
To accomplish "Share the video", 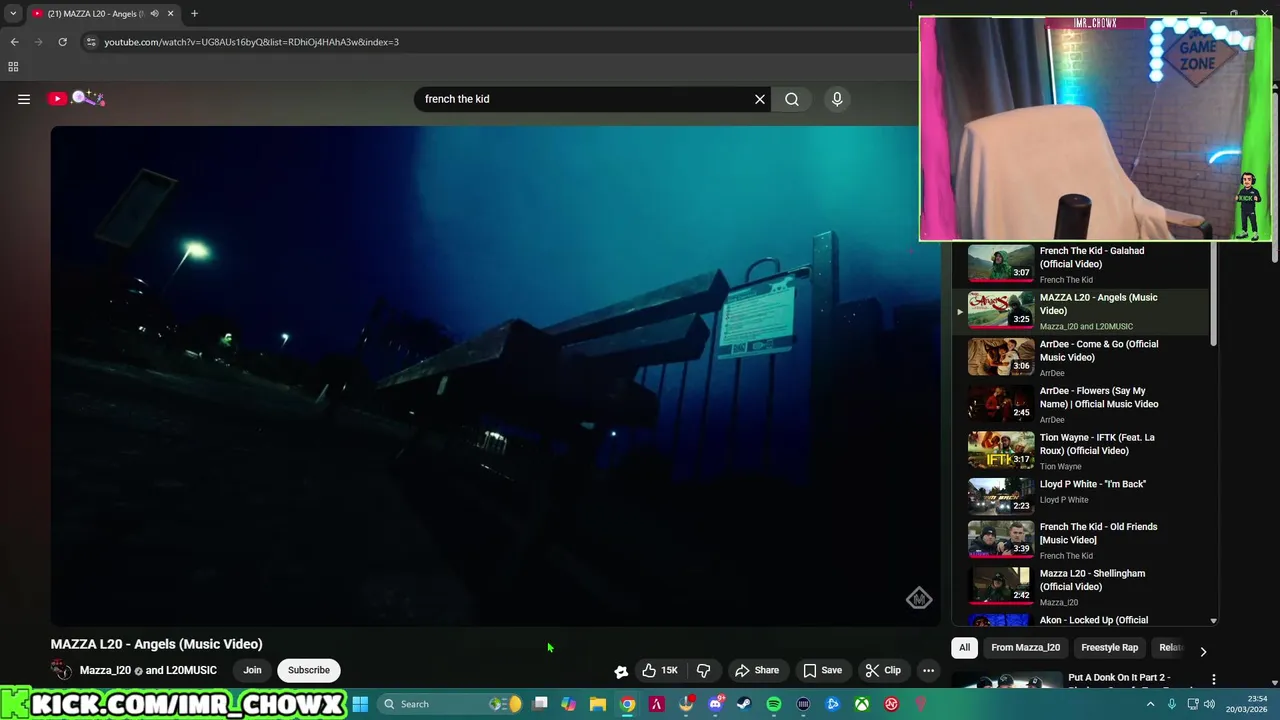I will pos(757,670).
